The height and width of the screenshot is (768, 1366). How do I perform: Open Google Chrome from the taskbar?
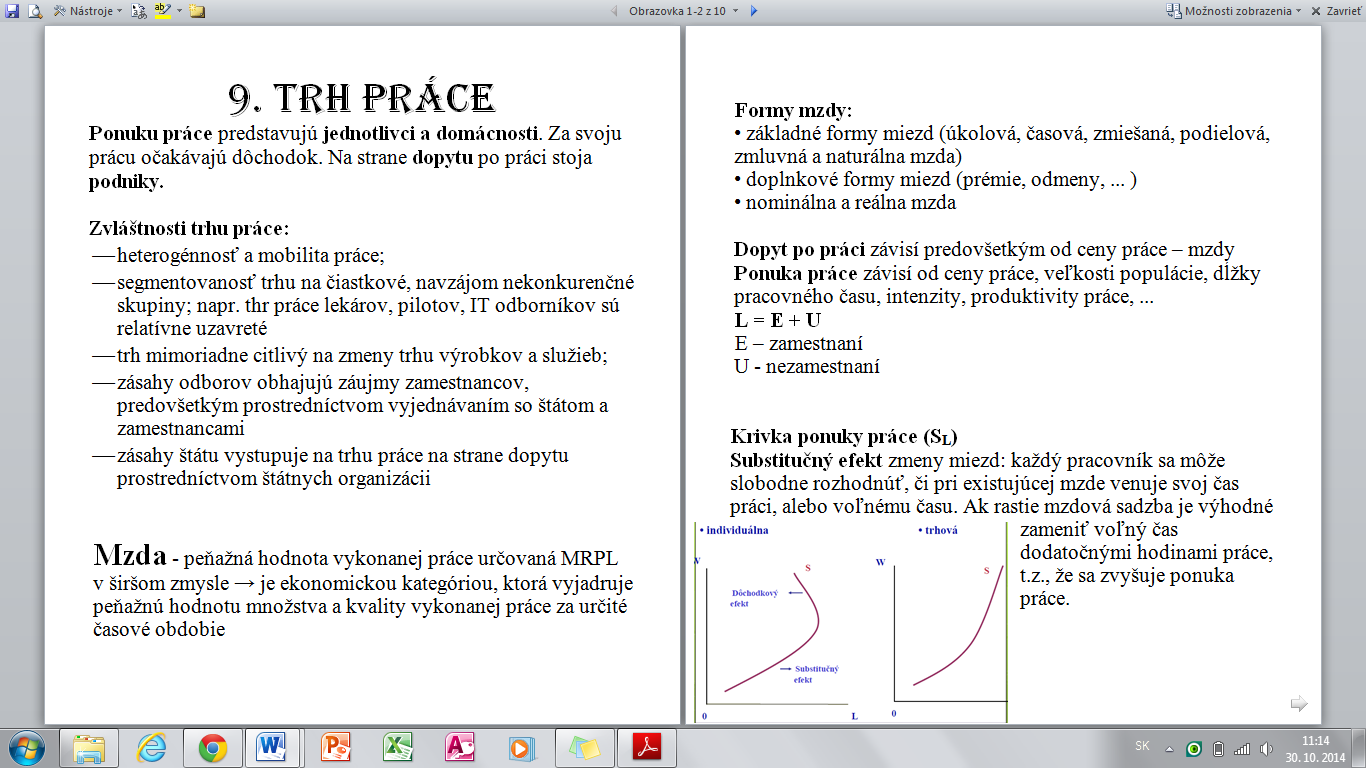212,747
